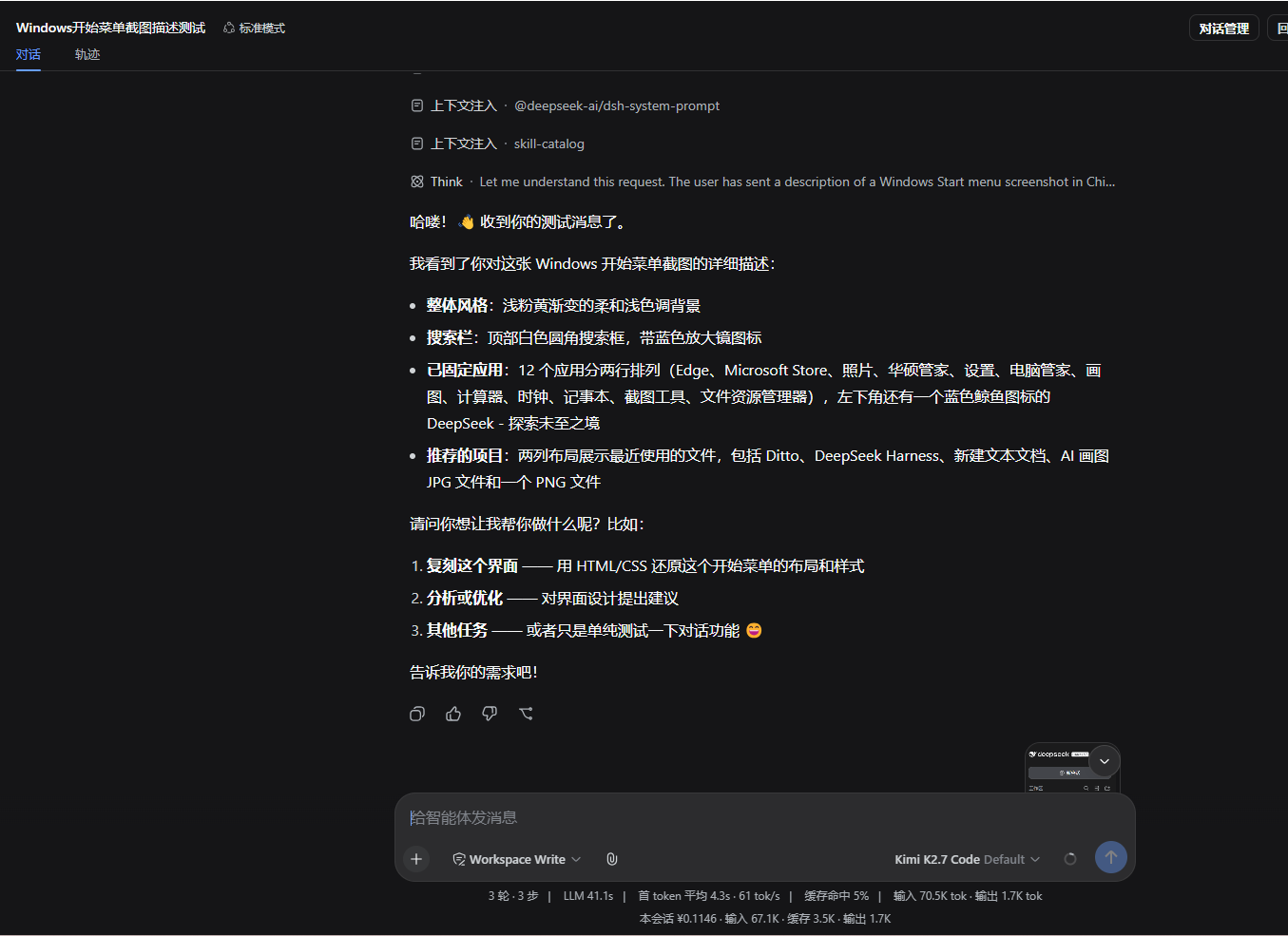Focus the 给智能体发消息 input field

pyautogui.click(x=765, y=817)
